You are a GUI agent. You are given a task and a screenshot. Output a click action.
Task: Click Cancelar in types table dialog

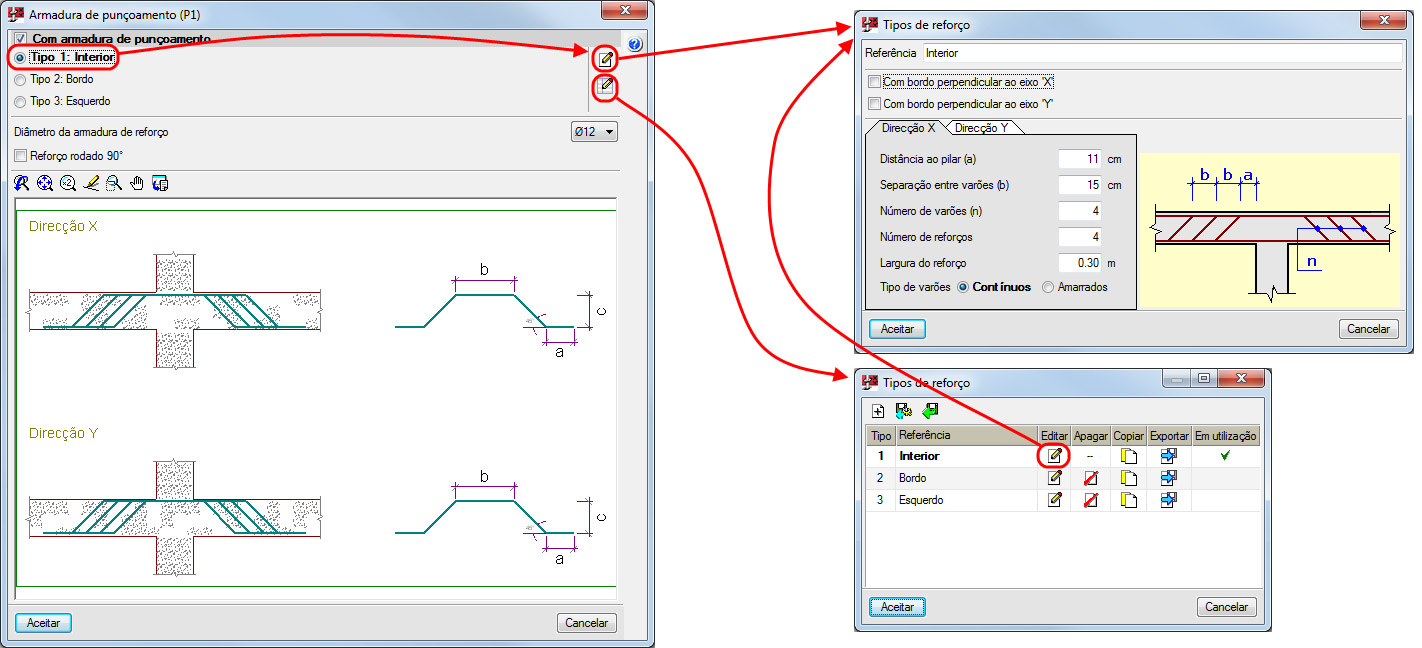(1227, 607)
